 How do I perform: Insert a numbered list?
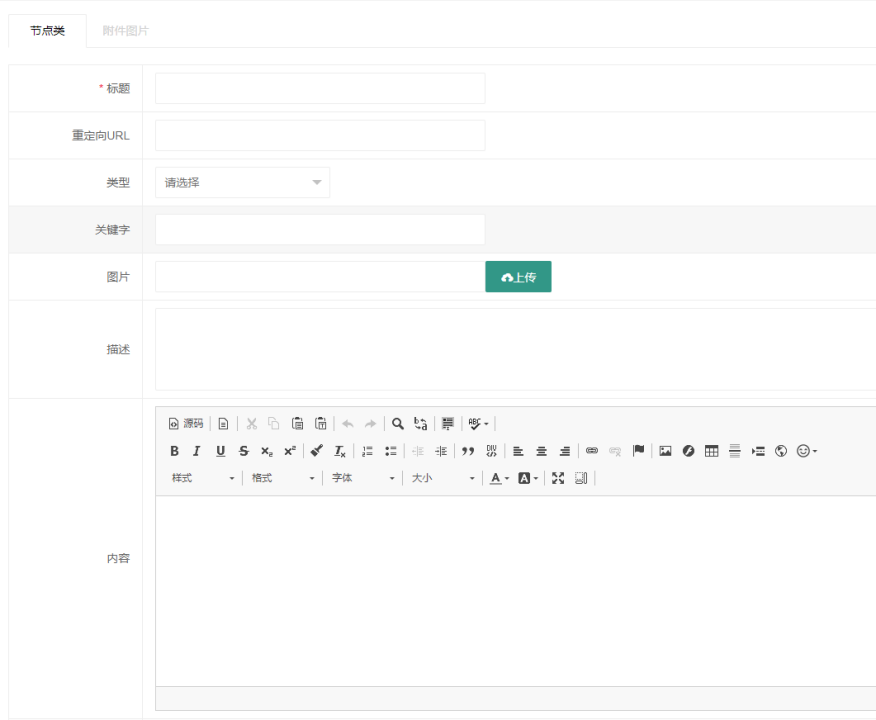(367, 451)
